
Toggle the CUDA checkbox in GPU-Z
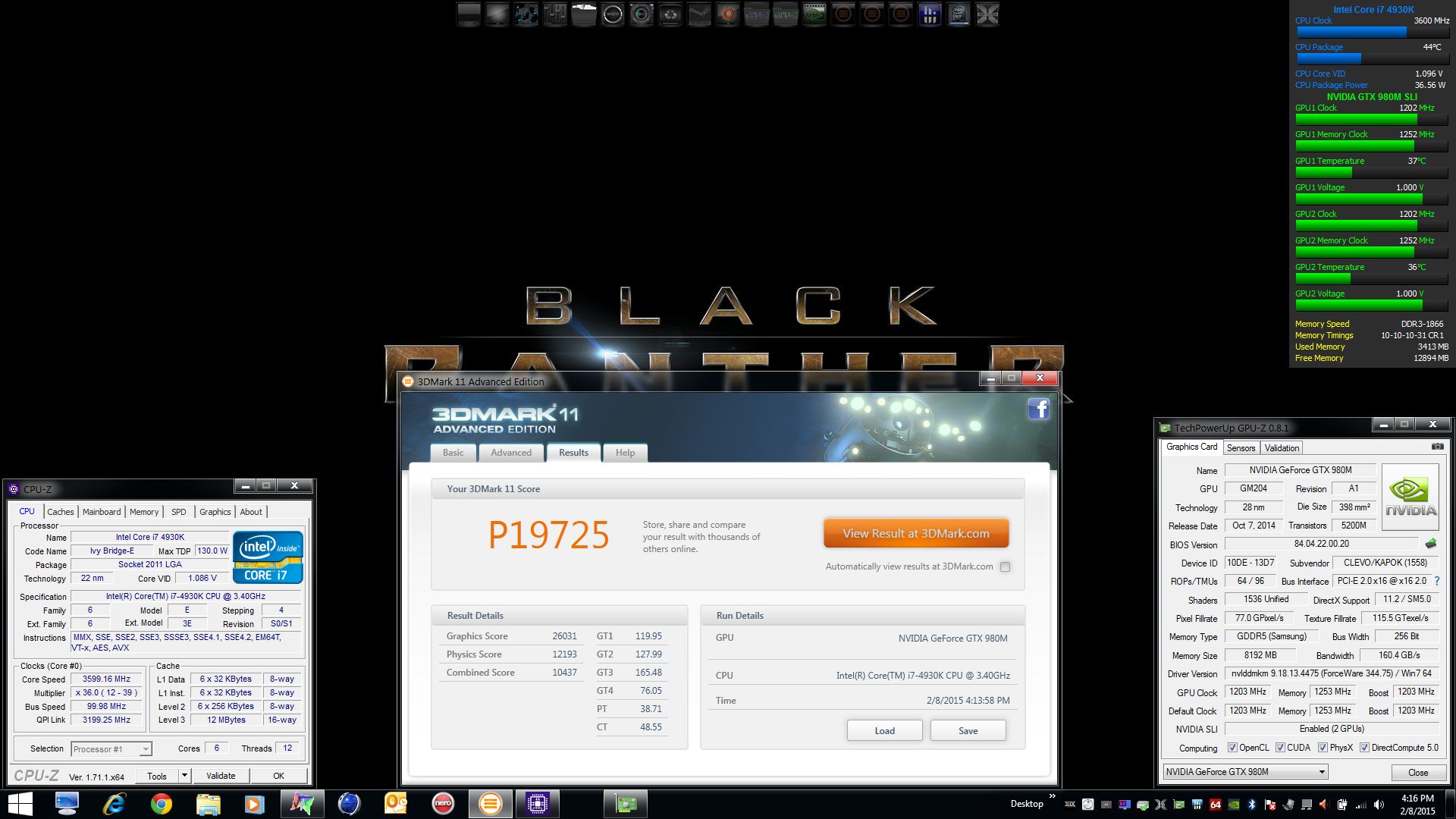tap(1280, 748)
